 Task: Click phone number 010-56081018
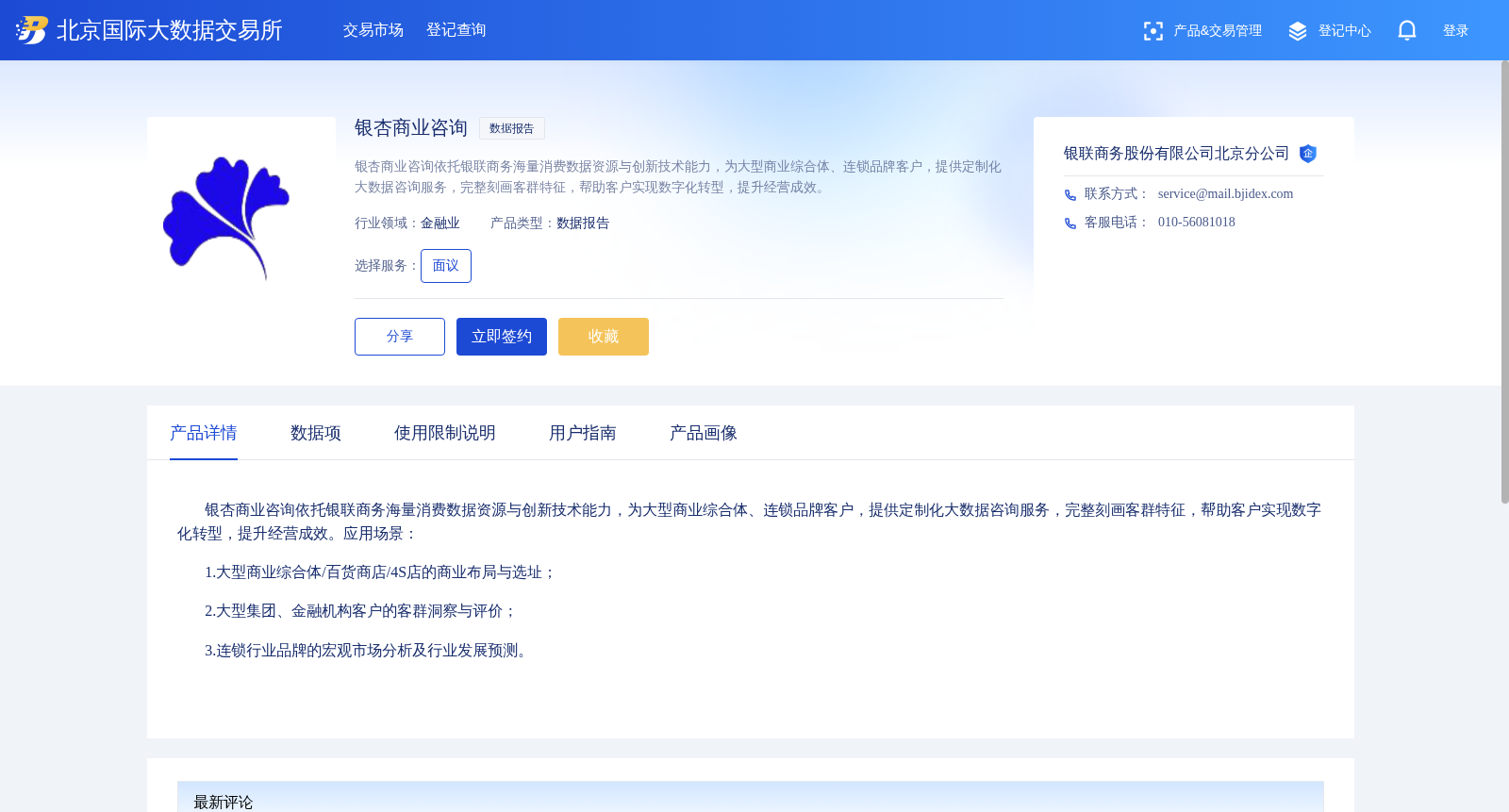(1197, 223)
